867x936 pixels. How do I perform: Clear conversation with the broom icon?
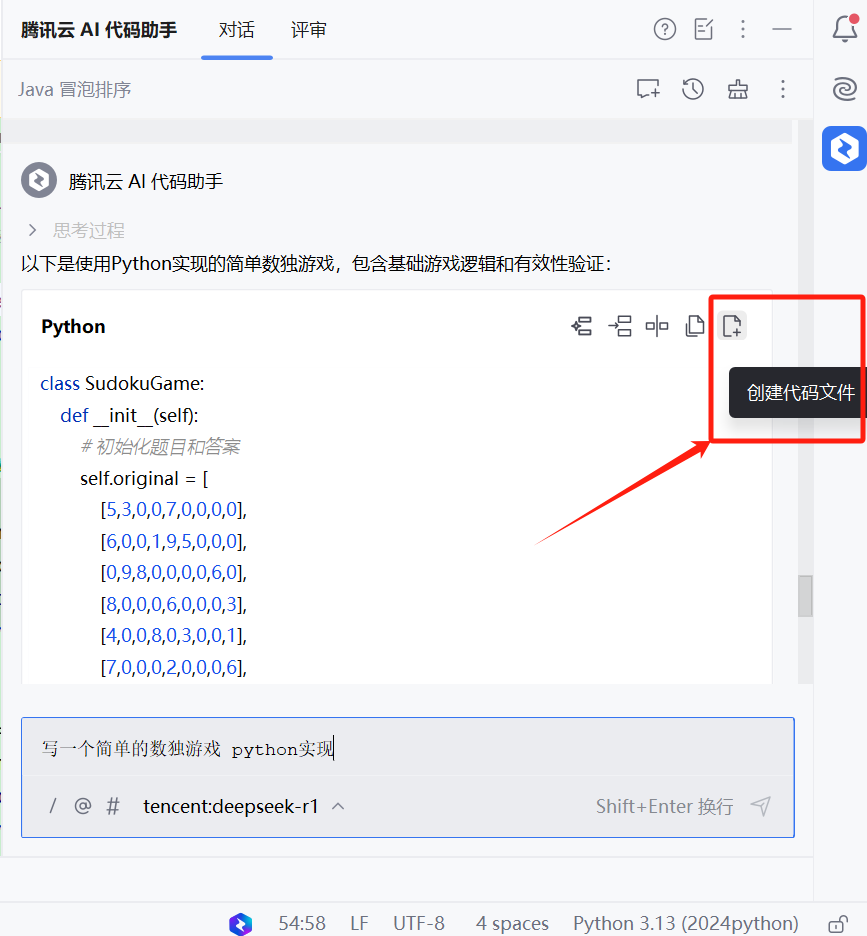(x=737, y=90)
